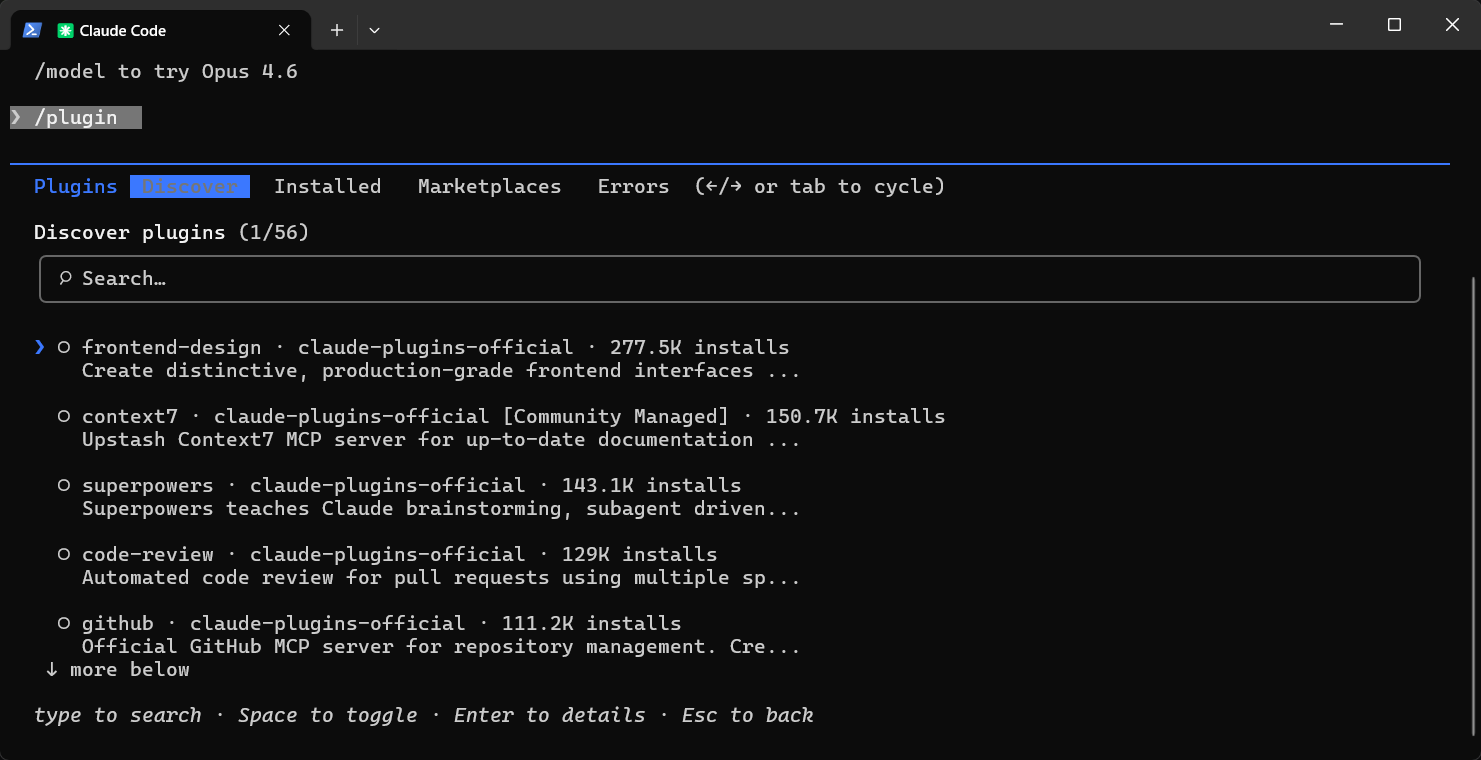Maximize the terminal window
This screenshot has height=760, width=1481.
point(1394,25)
